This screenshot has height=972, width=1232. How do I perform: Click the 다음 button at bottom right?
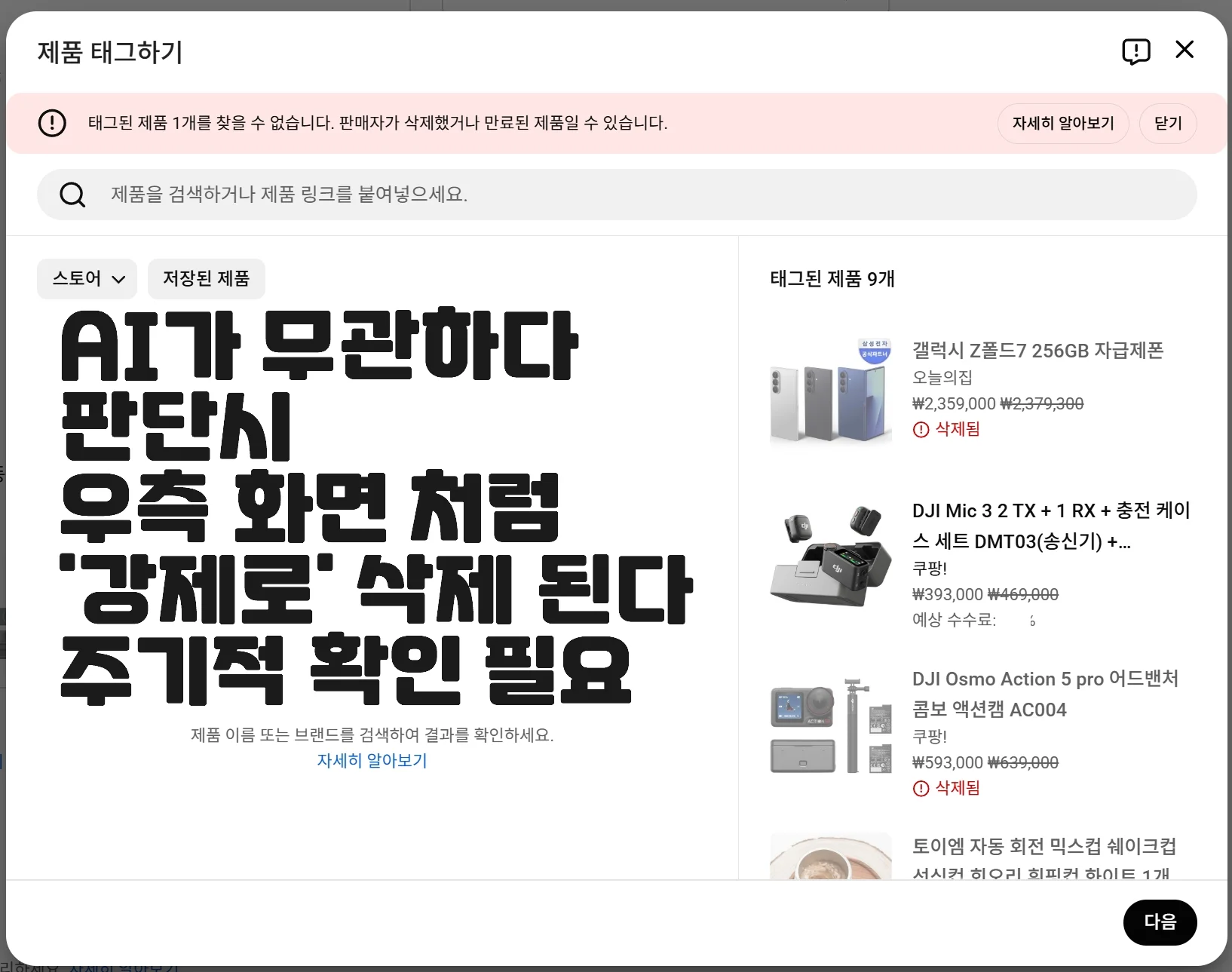coord(1160,921)
